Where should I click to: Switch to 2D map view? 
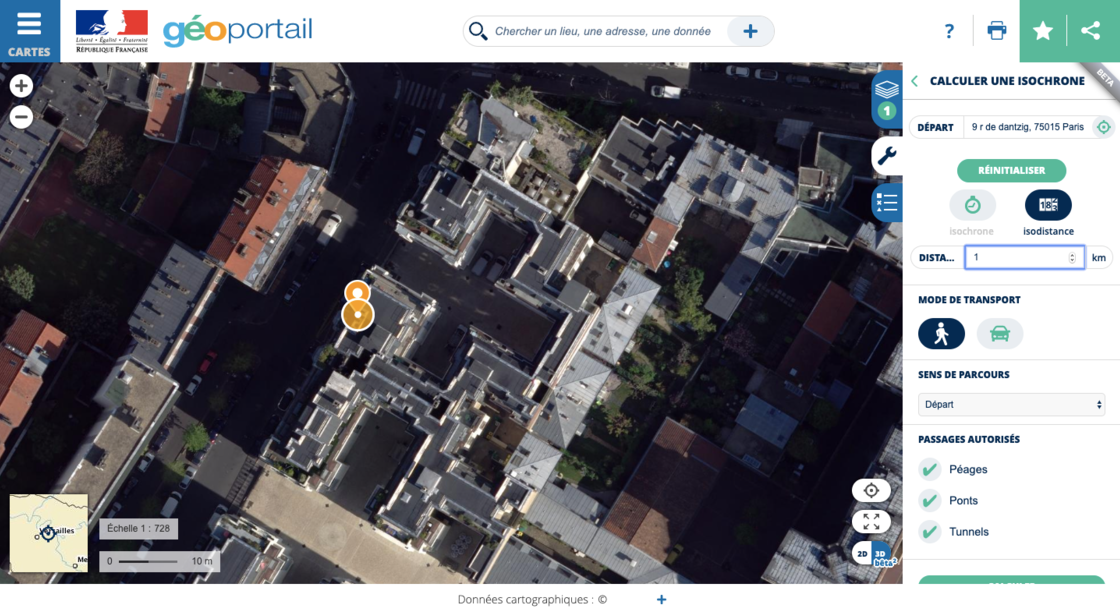[862, 554]
